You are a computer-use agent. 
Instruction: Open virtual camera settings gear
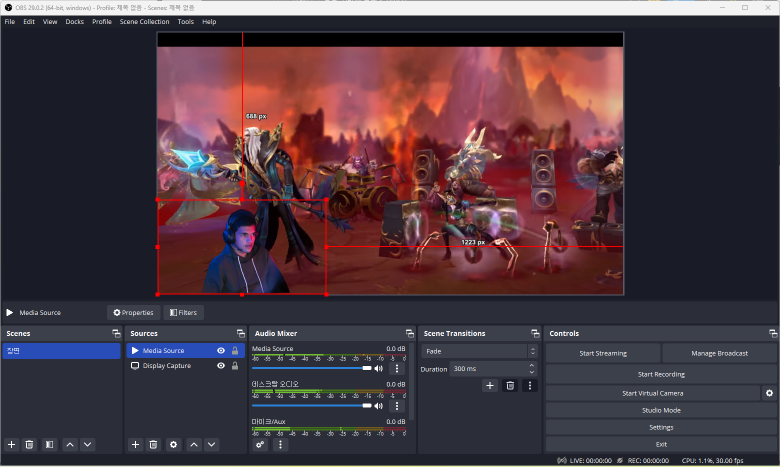click(770, 393)
